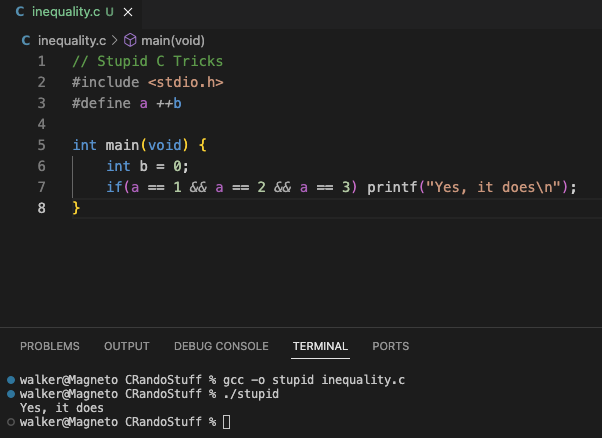
Task: Click the C file icon in tab
Action: coord(20,12)
